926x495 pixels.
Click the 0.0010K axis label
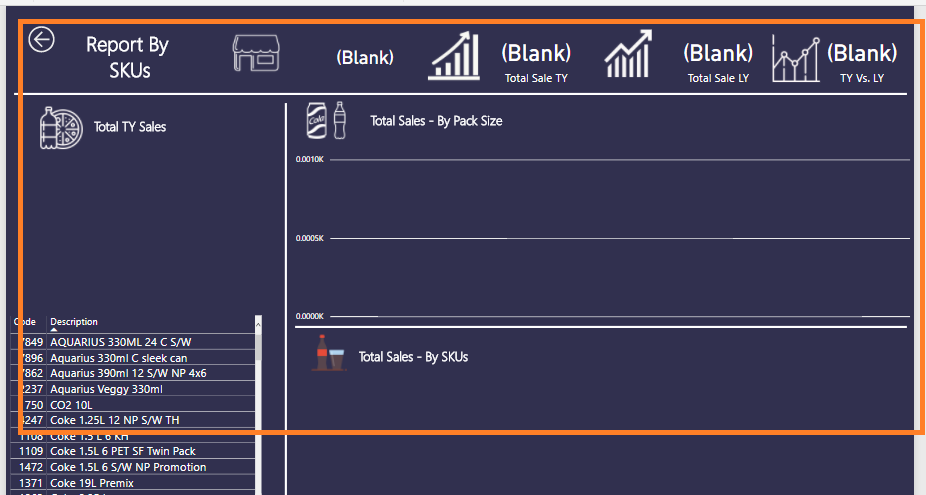(x=309, y=159)
